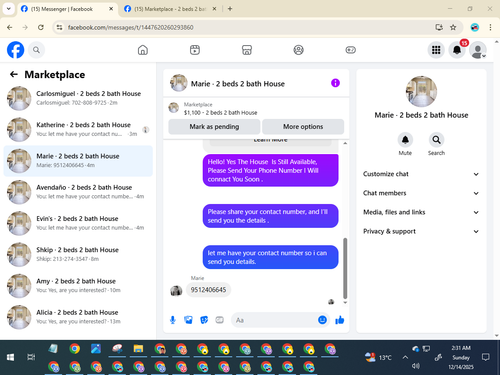Open Notifications bell with 15 badge
500x375 pixels.
coord(457,50)
